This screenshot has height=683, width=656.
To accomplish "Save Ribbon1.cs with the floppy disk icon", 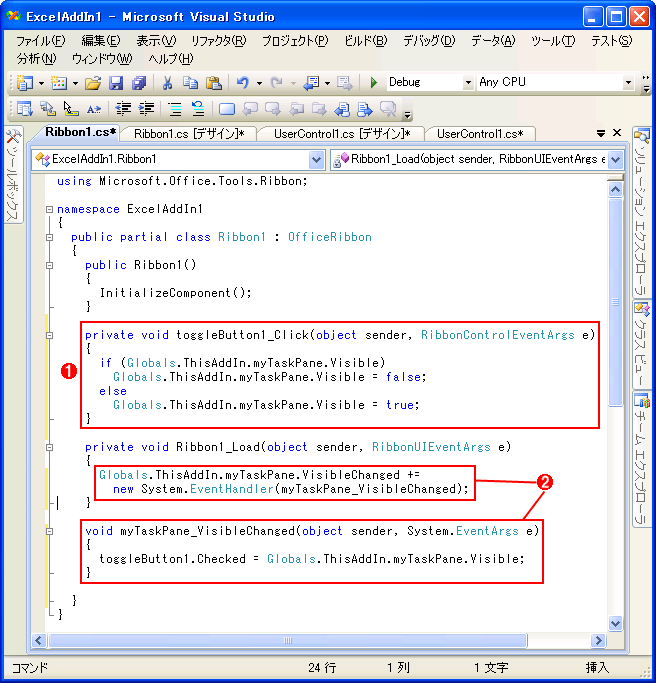I will click(115, 82).
